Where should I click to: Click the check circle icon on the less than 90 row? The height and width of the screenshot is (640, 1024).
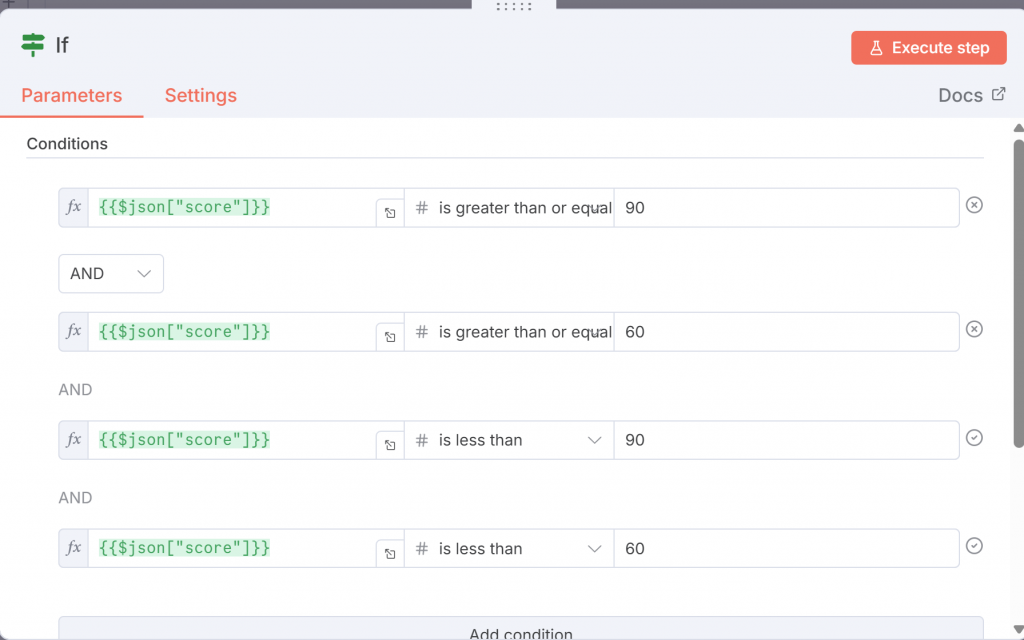[974, 438]
